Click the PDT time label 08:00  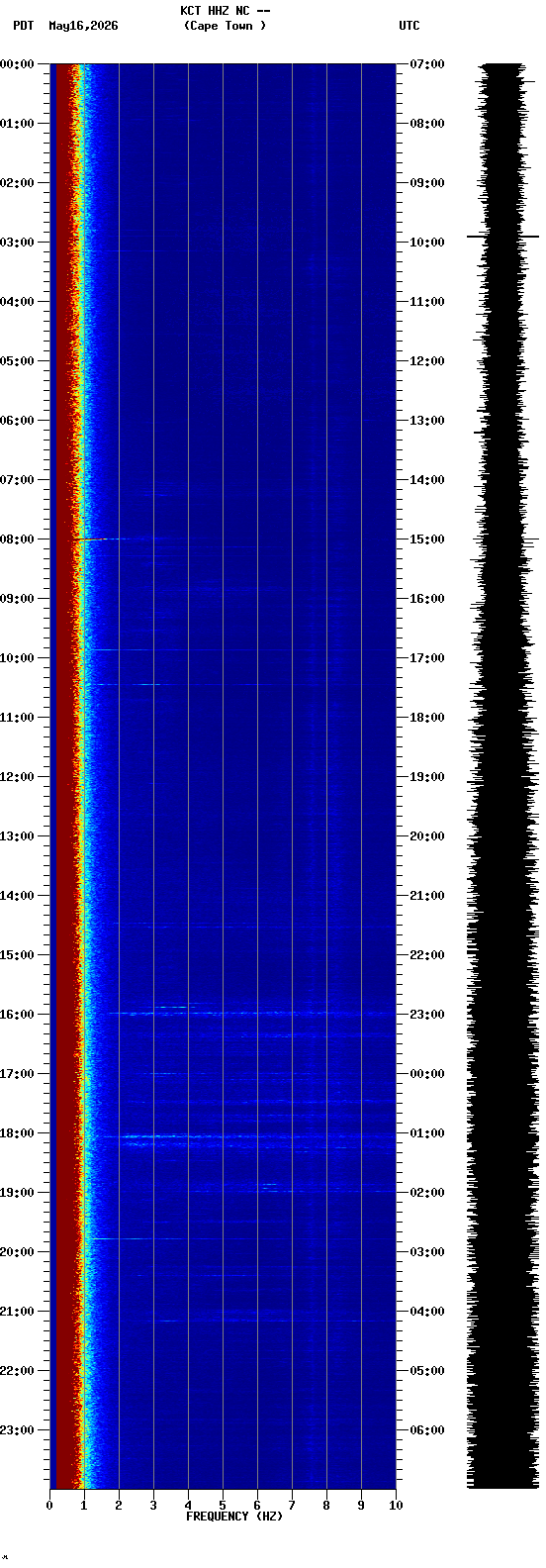[18, 539]
